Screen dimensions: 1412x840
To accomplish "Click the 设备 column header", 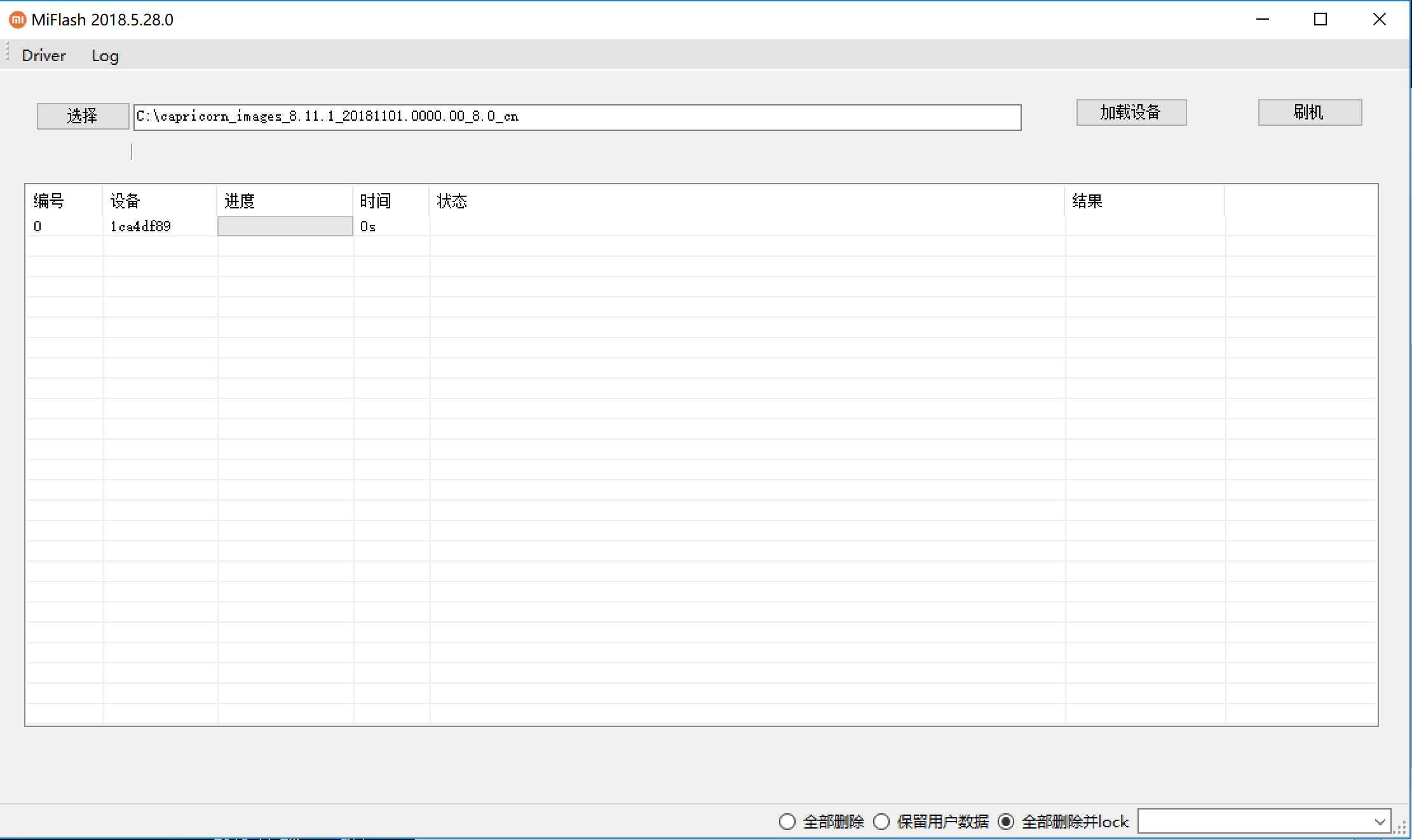I will 125,201.
